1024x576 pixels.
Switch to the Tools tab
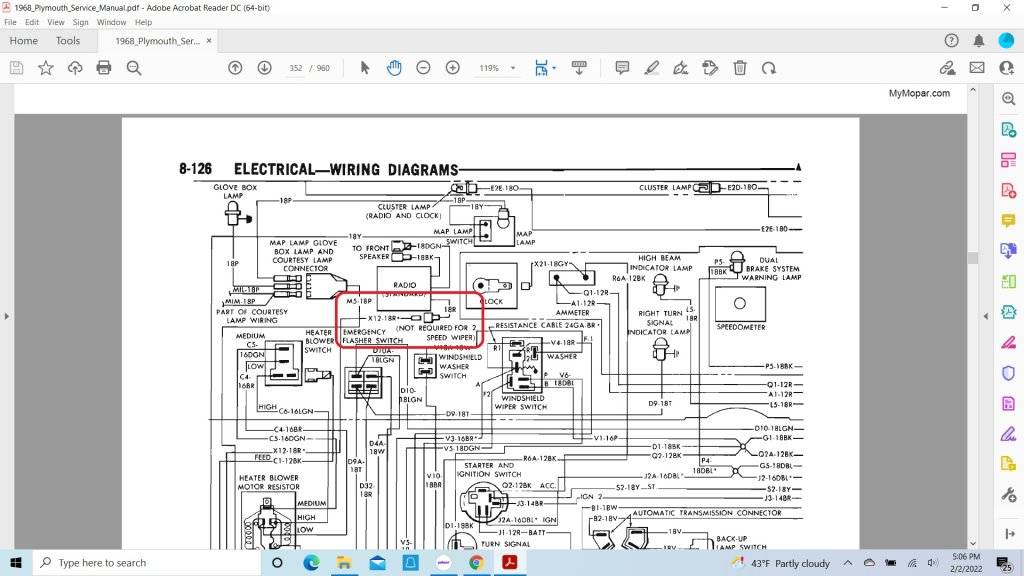click(x=68, y=41)
